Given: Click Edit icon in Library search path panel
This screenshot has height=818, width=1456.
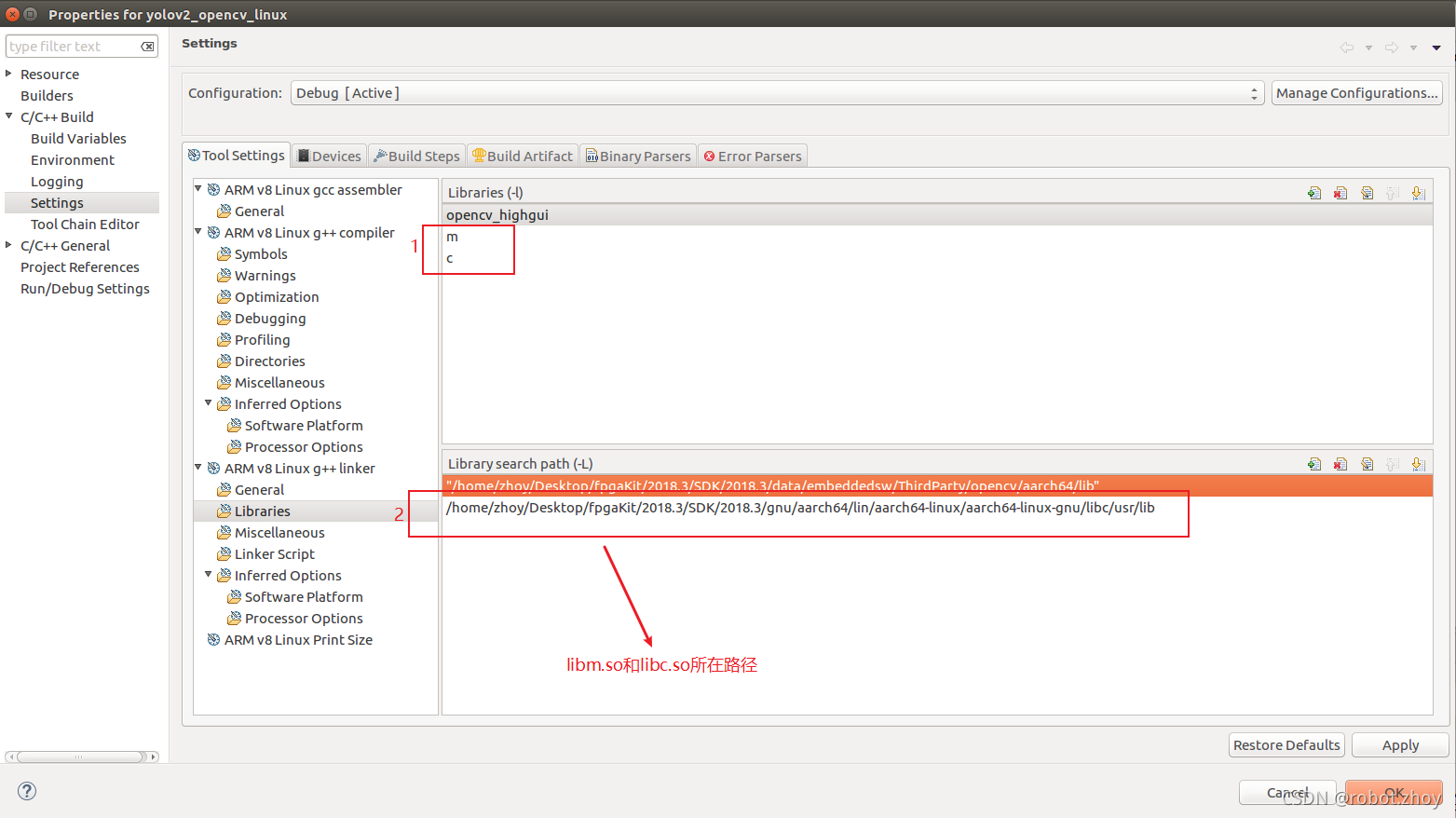Looking at the screenshot, I should (x=1367, y=463).
